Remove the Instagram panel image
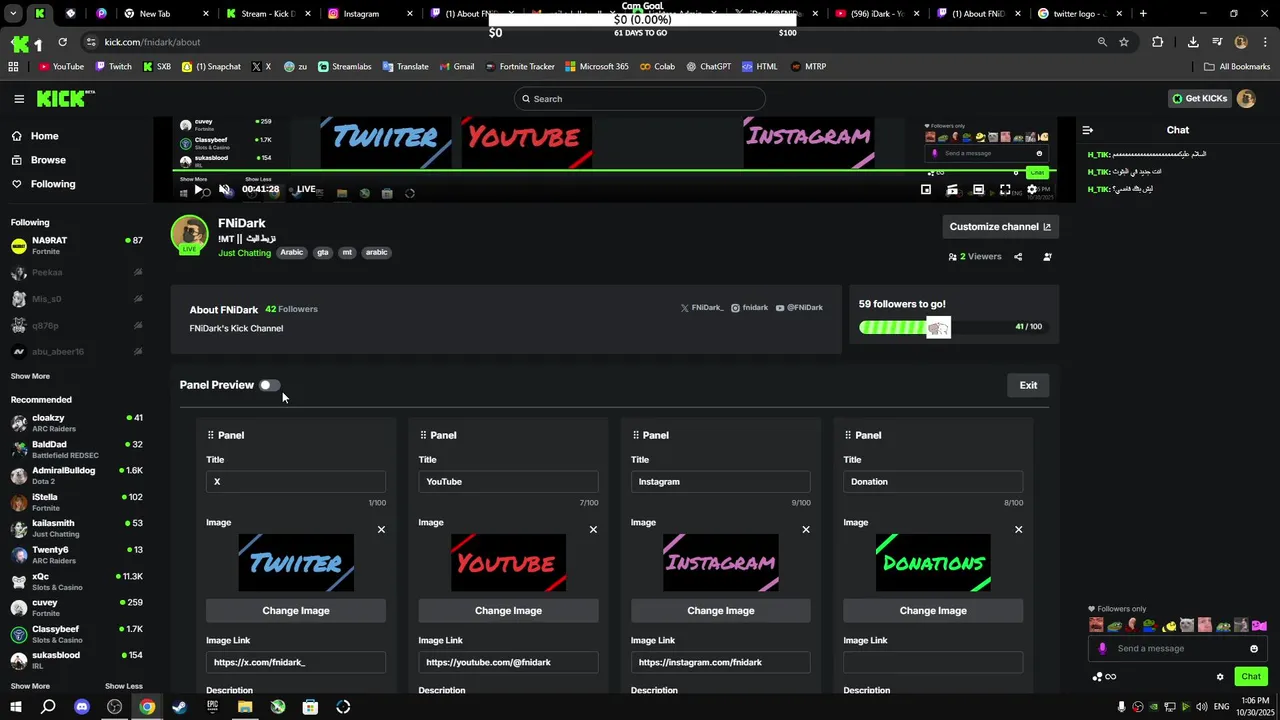Screen dimensions: 1280x720 click(806, 530)
